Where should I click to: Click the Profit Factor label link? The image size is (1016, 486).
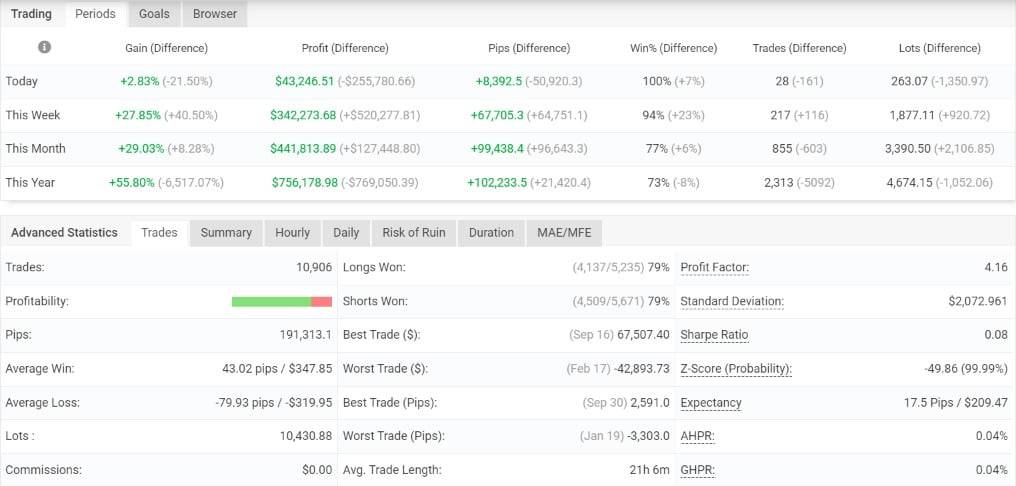tap(714, 267)
